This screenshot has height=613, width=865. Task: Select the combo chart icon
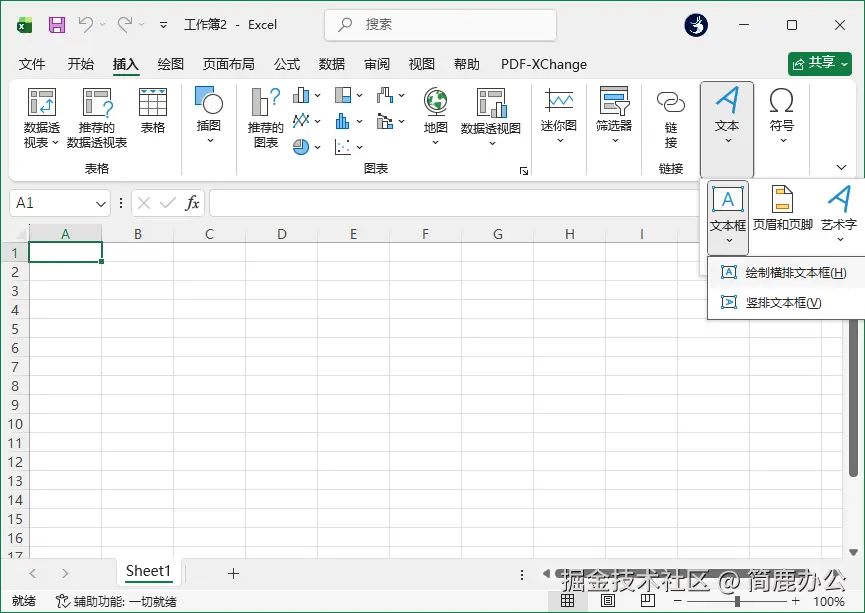[385, 121]
